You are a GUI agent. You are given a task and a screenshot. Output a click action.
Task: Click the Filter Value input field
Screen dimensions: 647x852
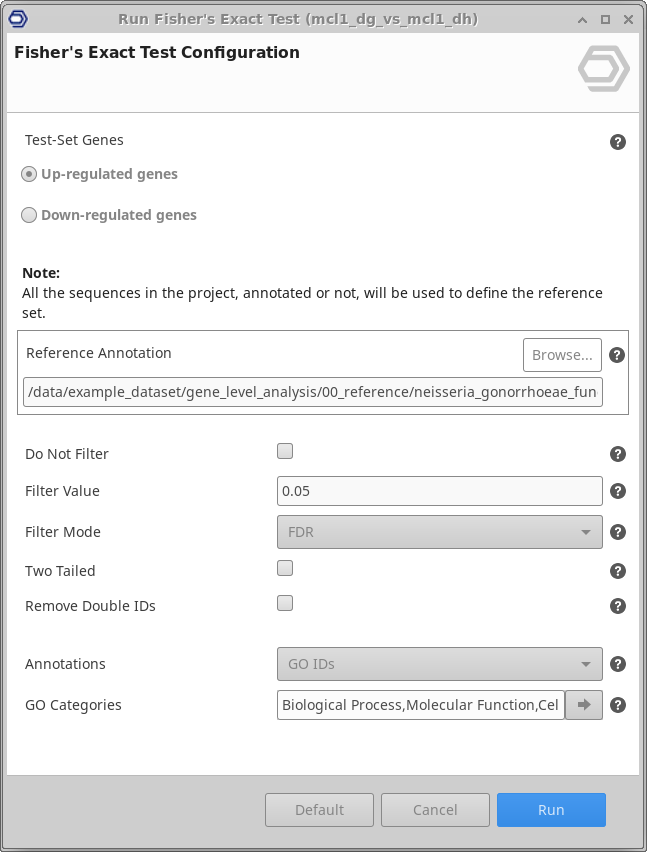click(x=439, y=491)
